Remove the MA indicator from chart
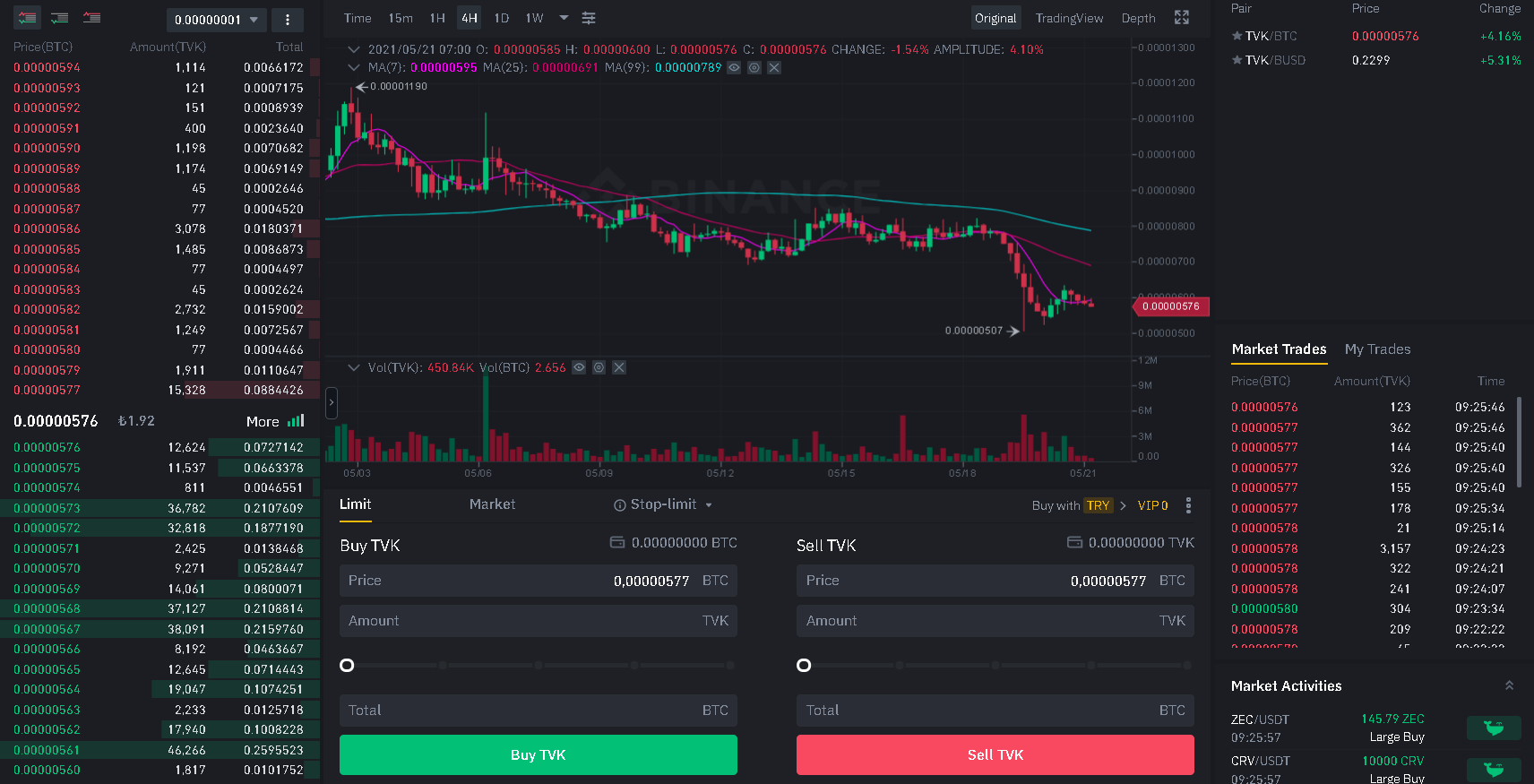Screen dimensions: 1534x784 pyautogui.click(x=774, y=68)
